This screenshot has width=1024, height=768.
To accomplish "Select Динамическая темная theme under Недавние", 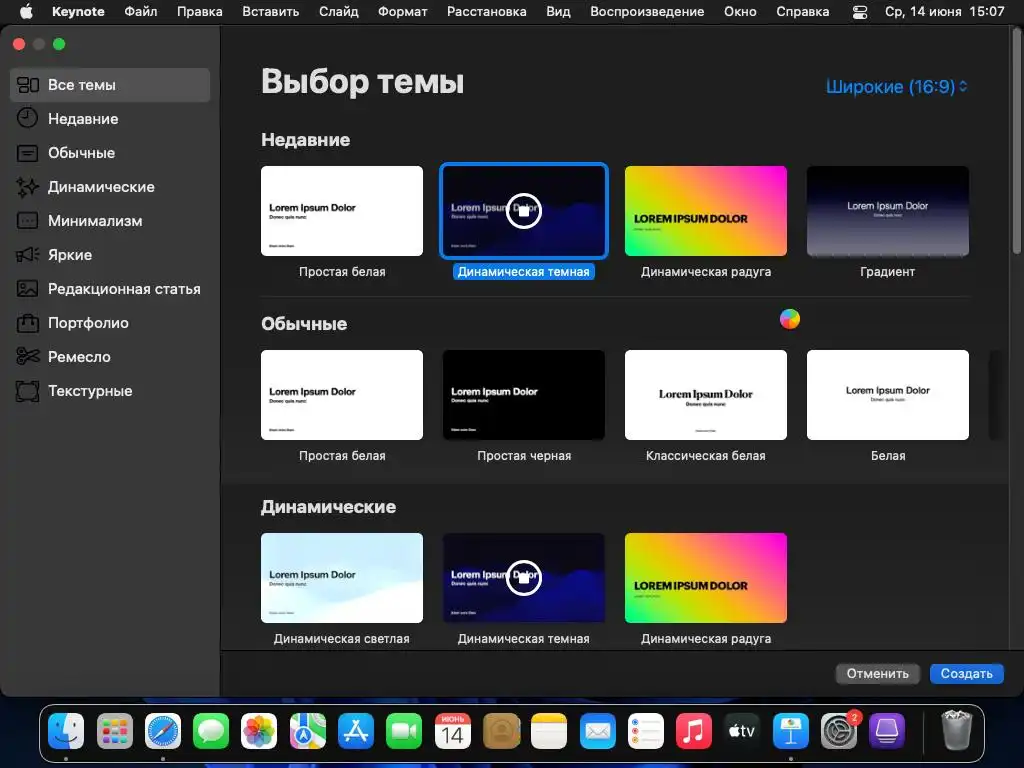I will [x=524, y=211].
